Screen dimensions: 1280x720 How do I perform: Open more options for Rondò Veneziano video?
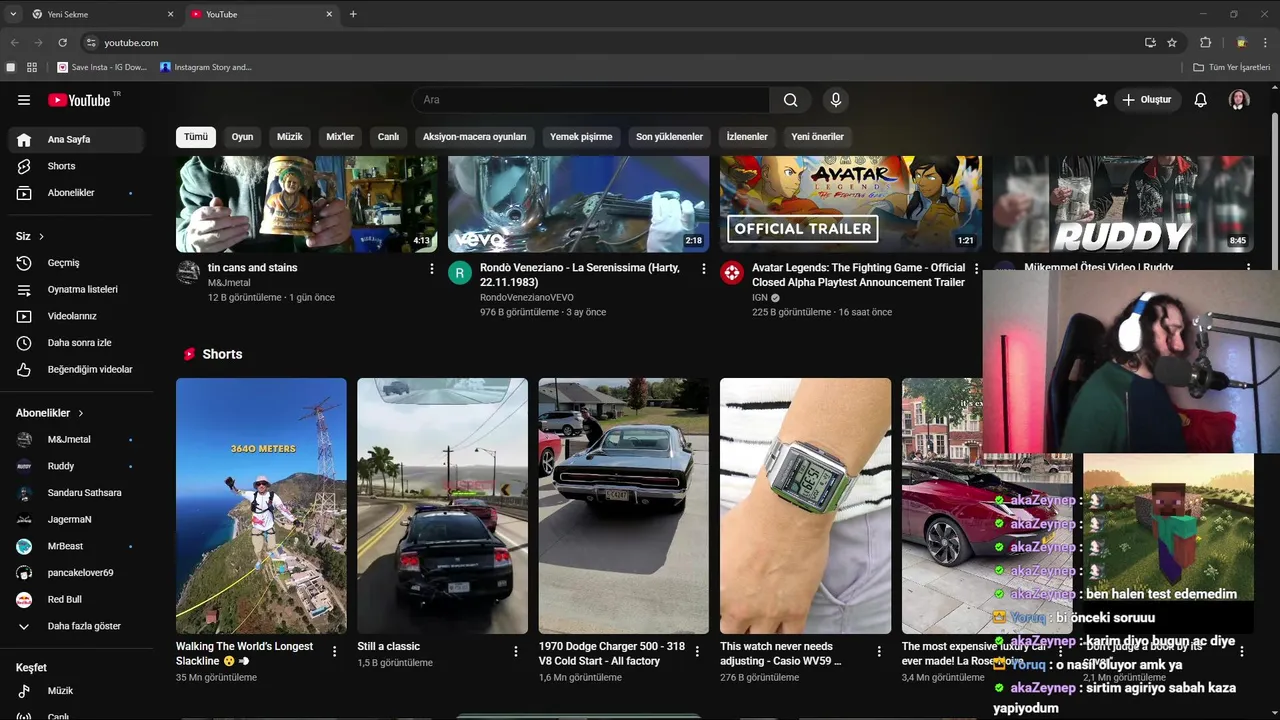tap(704, 269)
